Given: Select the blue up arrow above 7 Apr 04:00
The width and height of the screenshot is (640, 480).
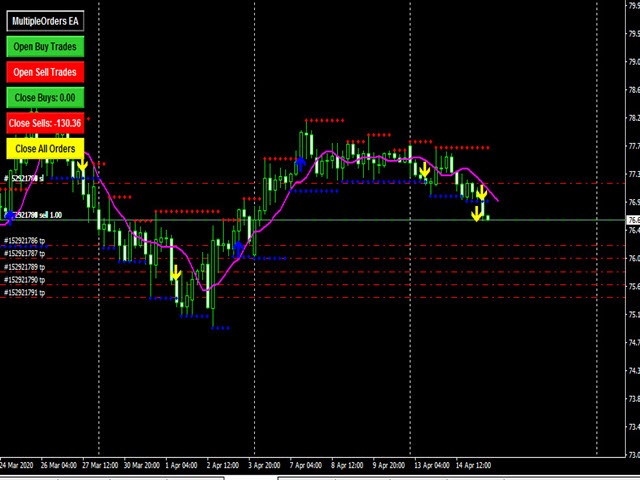Looking at the screenshot, I should point(300,164).
